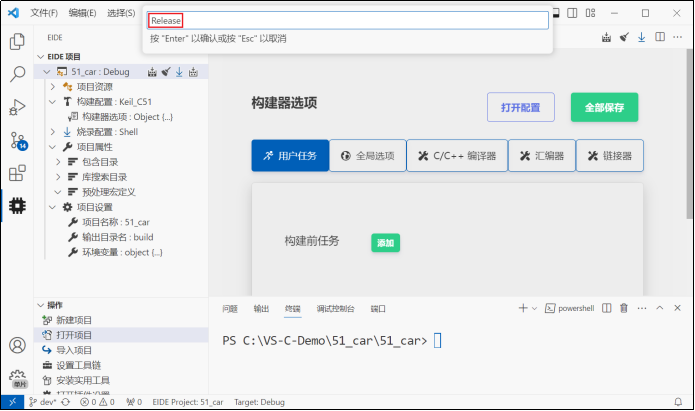The image size is (695, 411).
Task: Expand the 项目资源 node
Action: pos(53,86)
